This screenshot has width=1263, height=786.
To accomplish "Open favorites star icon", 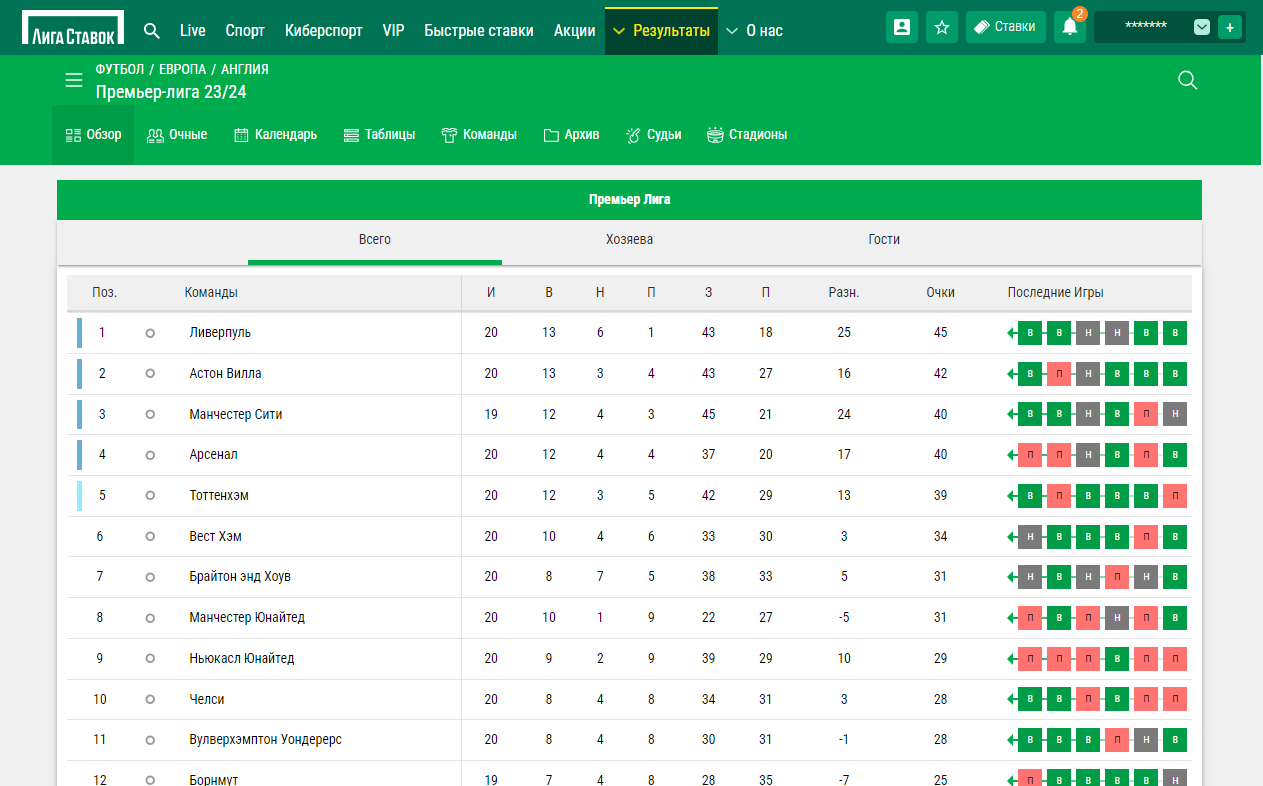I will (942, 27).
